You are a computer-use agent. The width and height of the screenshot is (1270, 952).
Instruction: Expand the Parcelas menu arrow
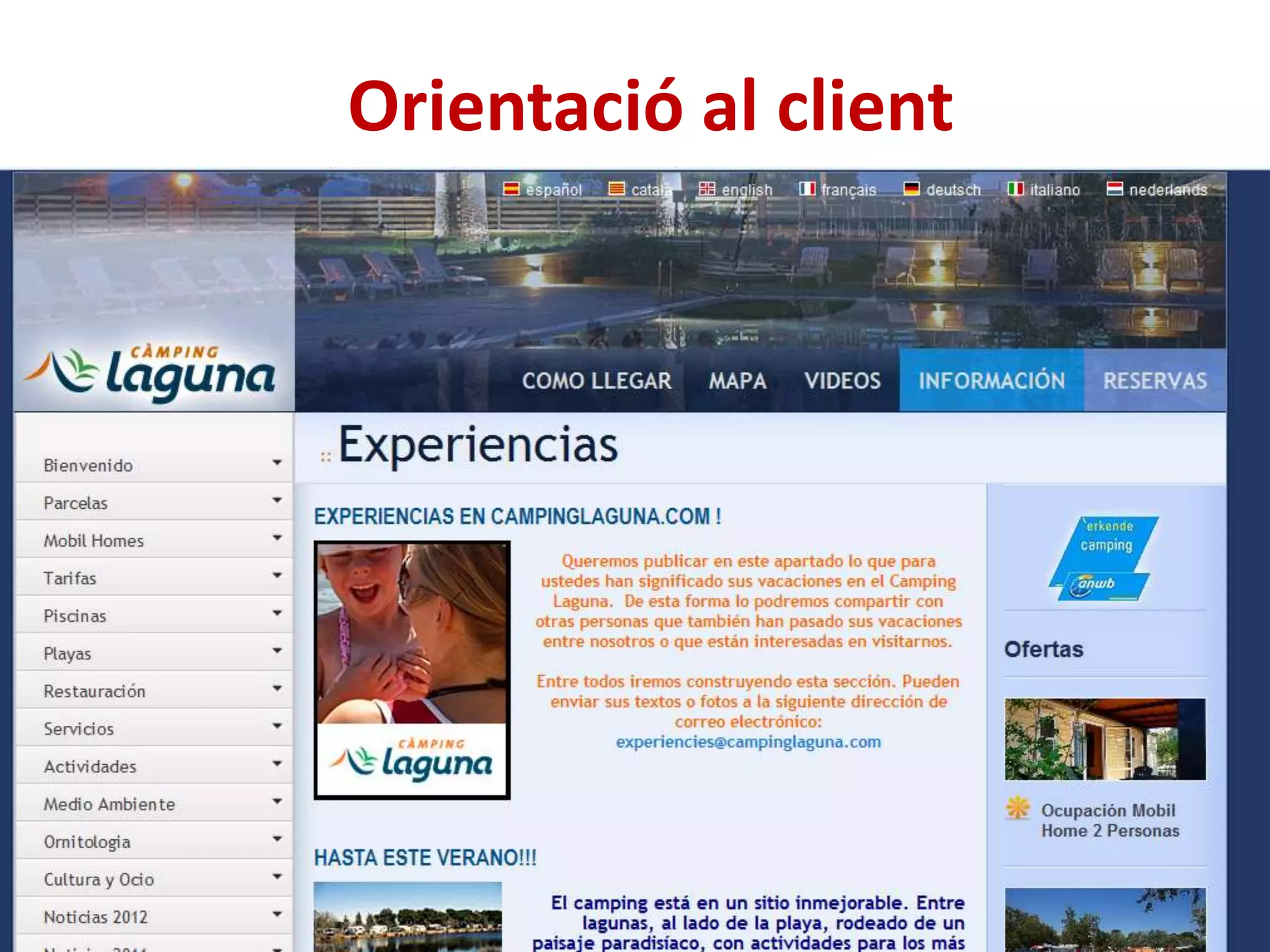pyautogui.click(x=277, y=500)
